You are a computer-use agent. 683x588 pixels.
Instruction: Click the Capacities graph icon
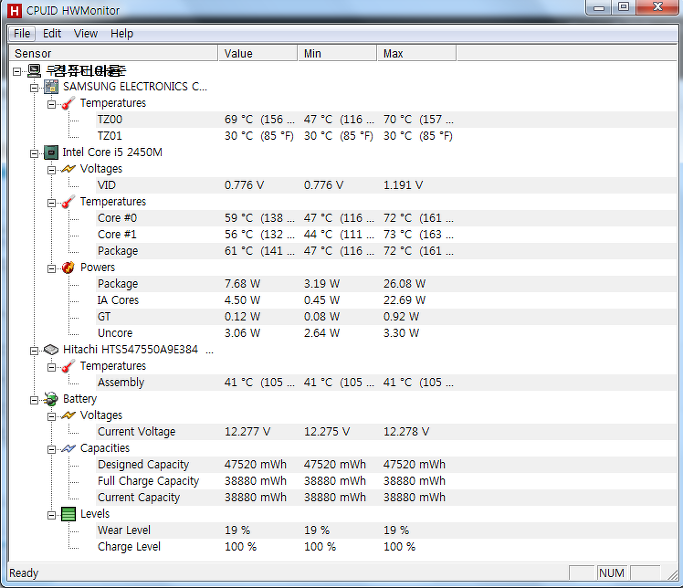(68, 448)
